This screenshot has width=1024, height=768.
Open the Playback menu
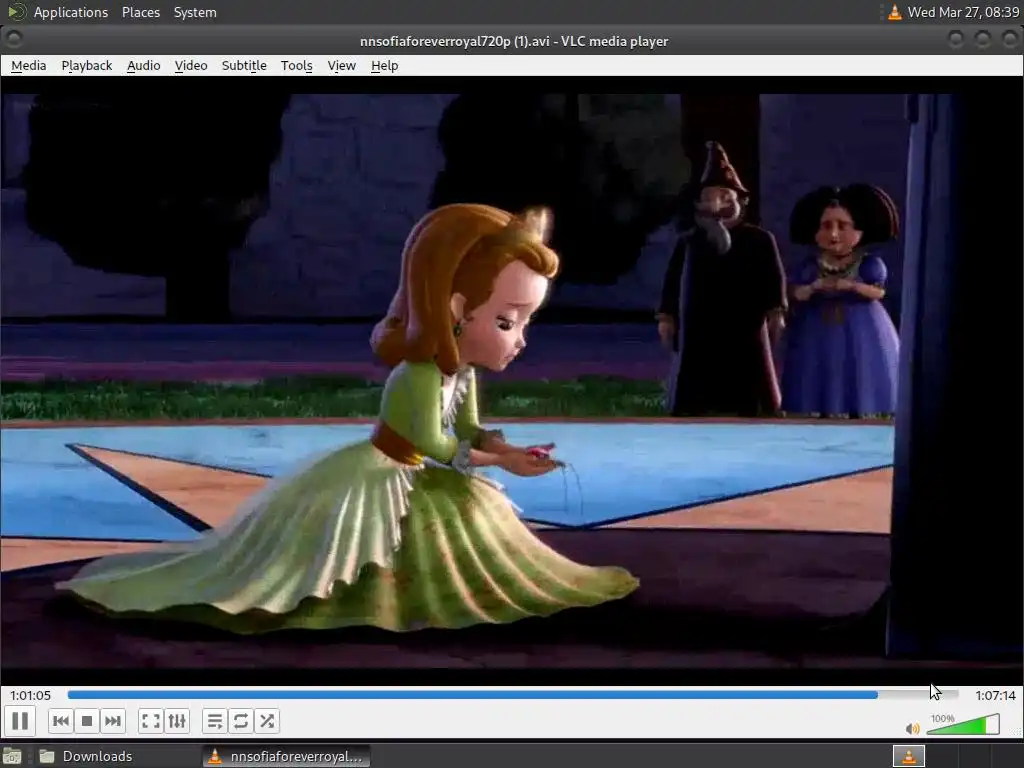[87, 65]
